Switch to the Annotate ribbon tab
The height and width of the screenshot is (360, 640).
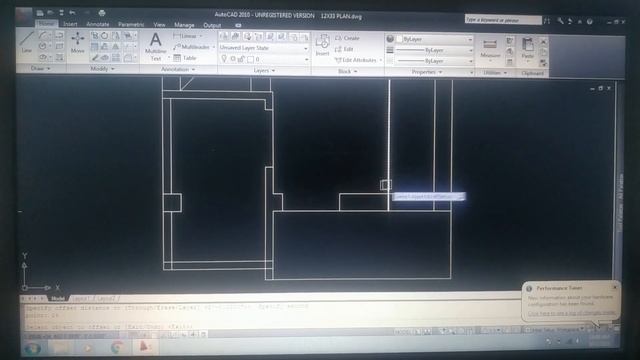[98, 24]
